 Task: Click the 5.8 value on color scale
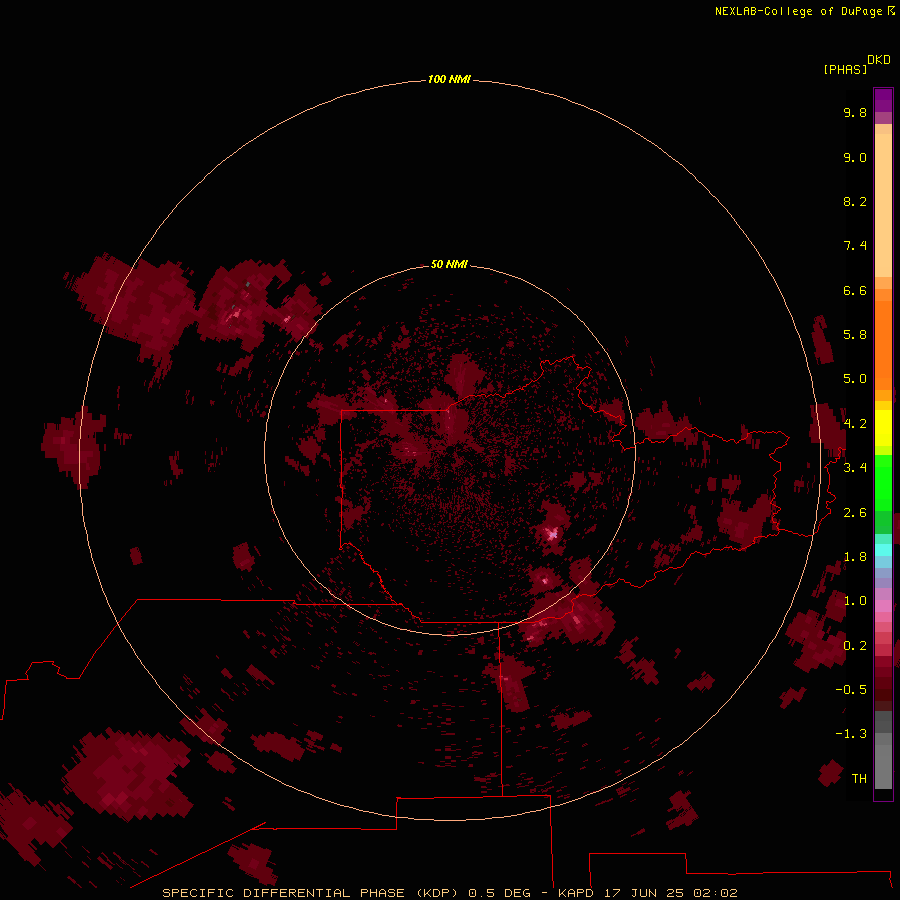tap(855, 335)
